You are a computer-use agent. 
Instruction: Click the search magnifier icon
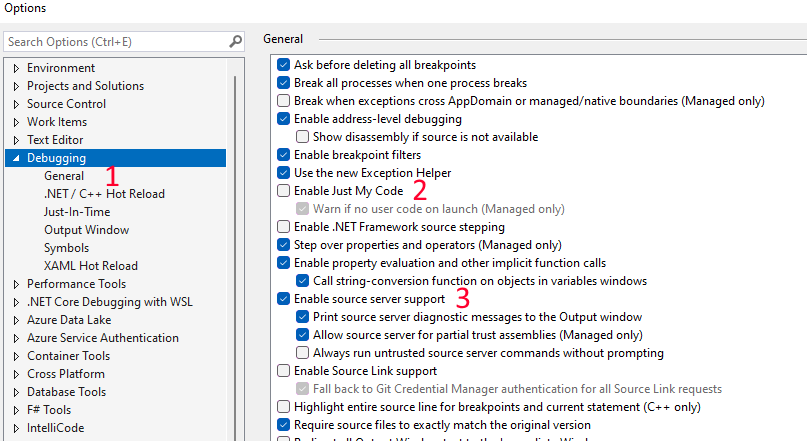click(x=235, y=41)
